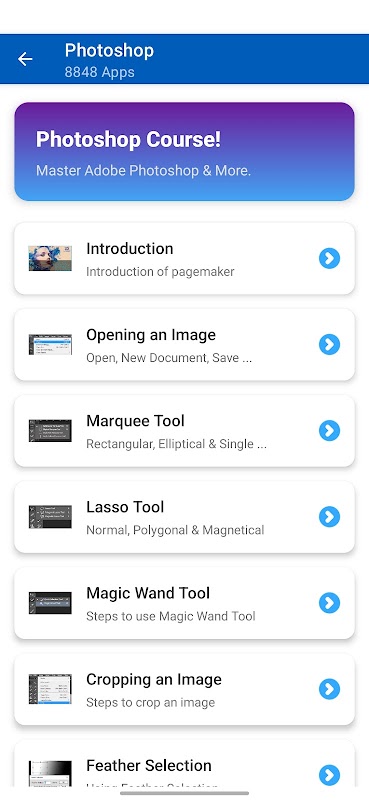Viewport: 369px width, 800px height.
Task: Open the Feather Selection lesson title
Action: pyautogui.click(x=149, y=766)
